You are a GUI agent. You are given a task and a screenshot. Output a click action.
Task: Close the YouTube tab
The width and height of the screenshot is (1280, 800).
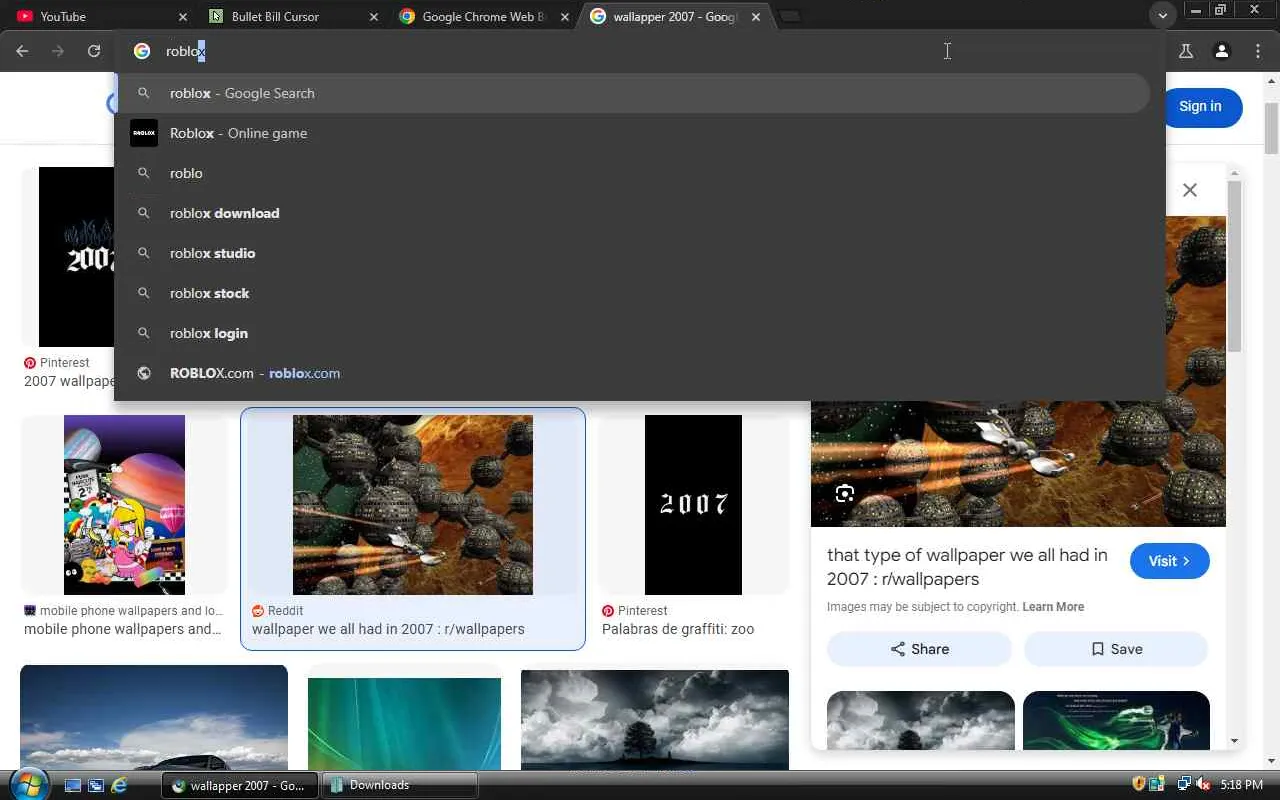point(182,17)
